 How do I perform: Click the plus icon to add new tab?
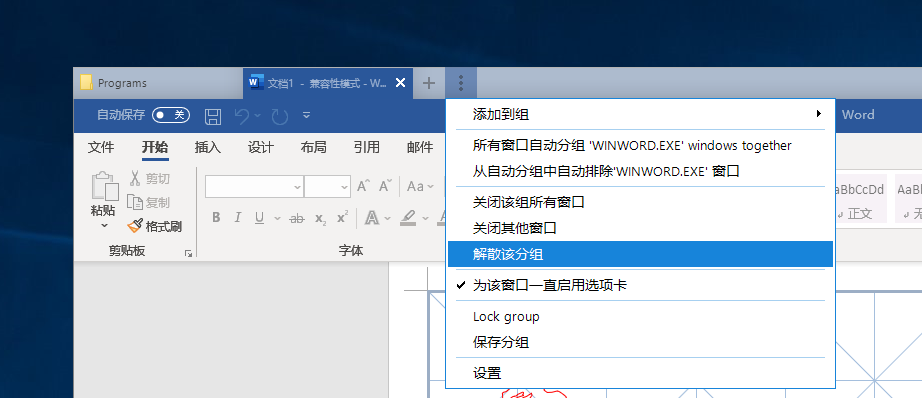[x=429, y=83]
